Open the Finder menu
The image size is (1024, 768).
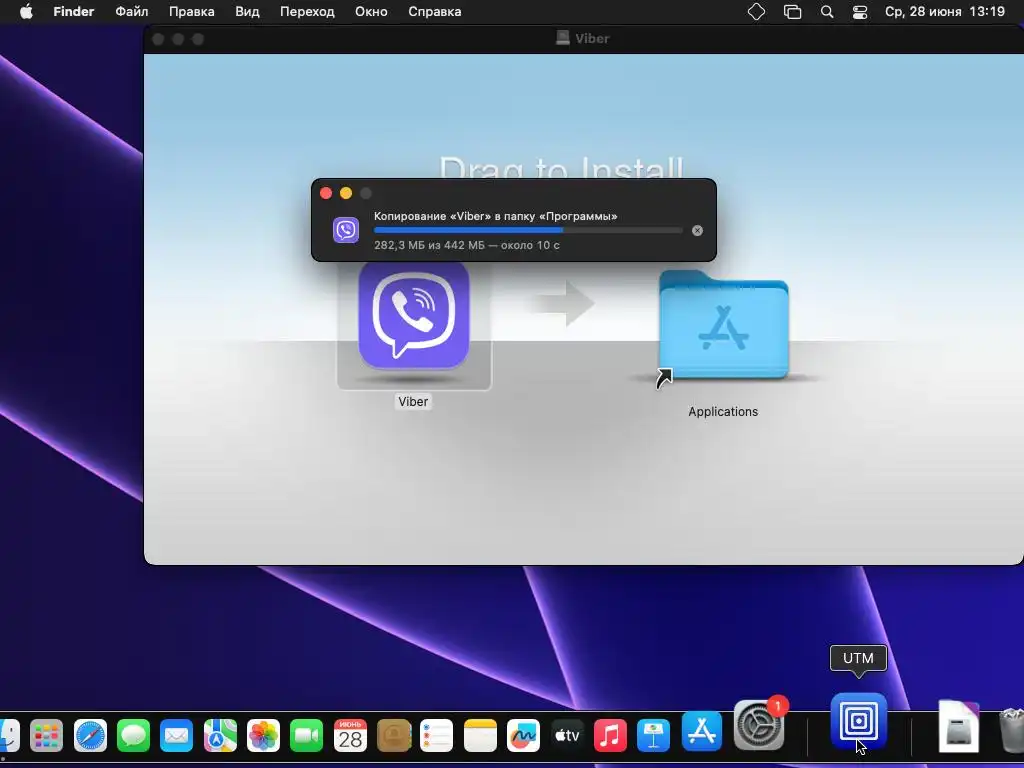(74, 12)
